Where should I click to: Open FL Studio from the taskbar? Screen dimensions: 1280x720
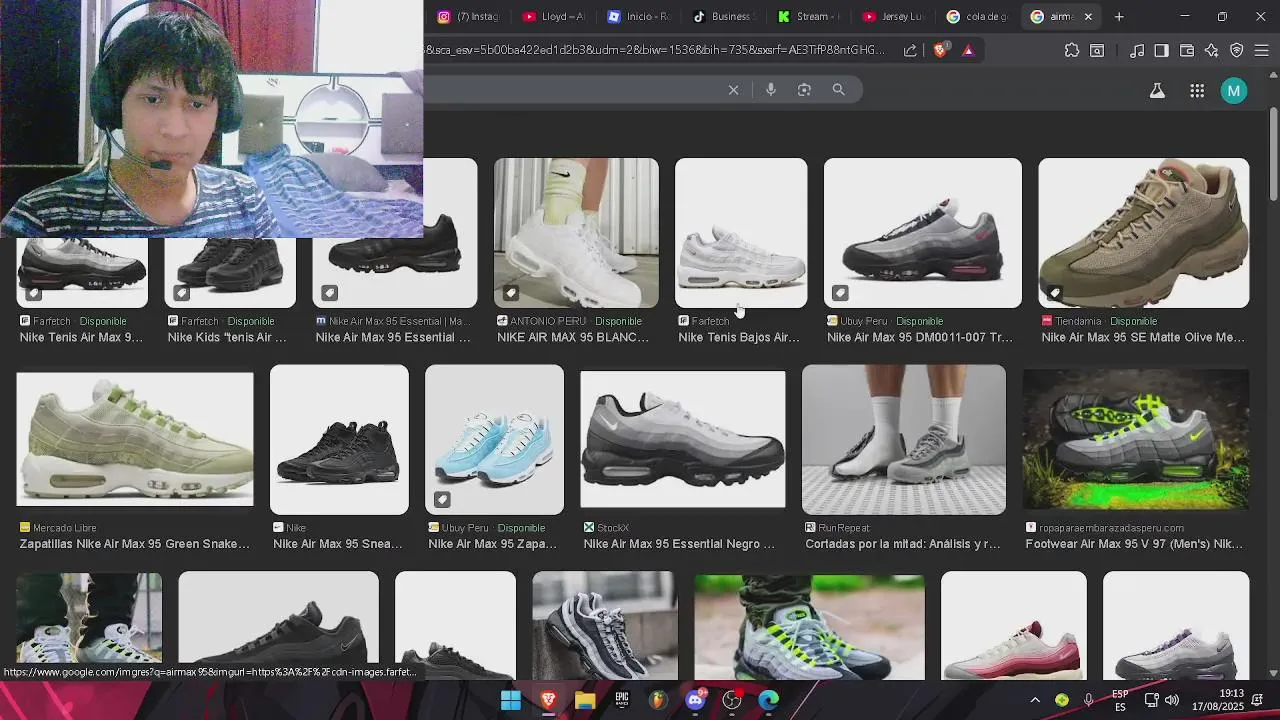coord(658,700)
